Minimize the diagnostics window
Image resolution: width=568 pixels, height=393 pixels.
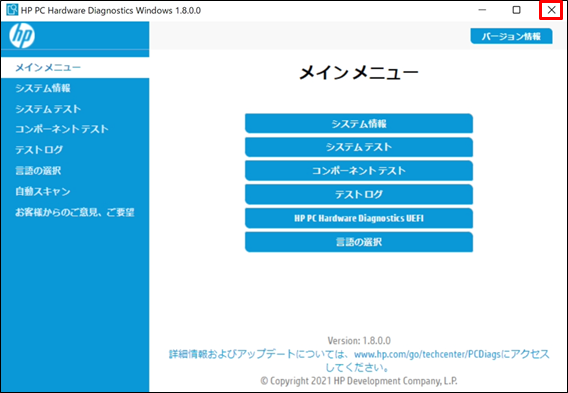pyautogui.click(x=482, y=10)
